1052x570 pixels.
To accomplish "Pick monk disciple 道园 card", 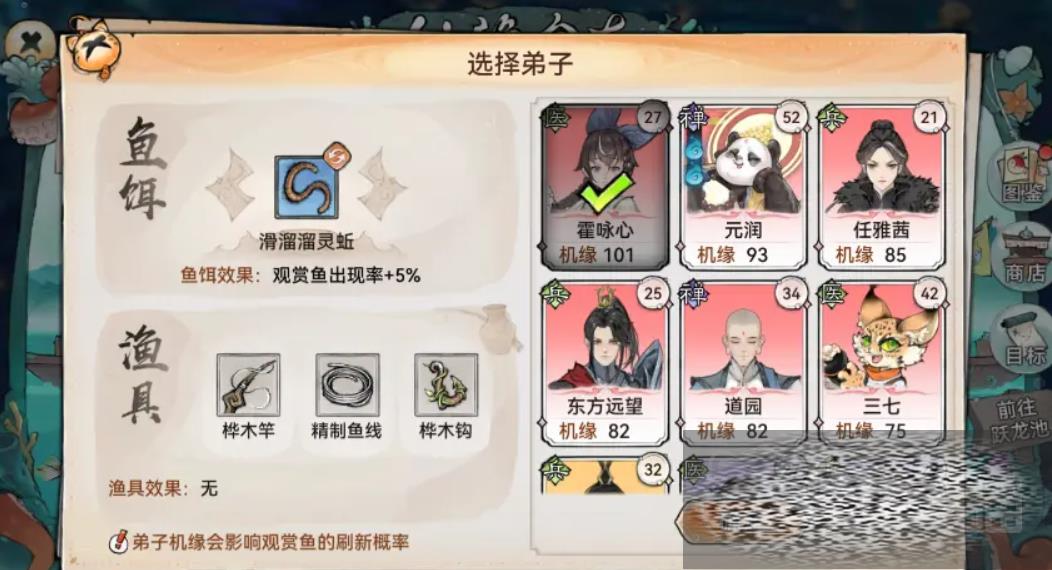I will 743,362.
